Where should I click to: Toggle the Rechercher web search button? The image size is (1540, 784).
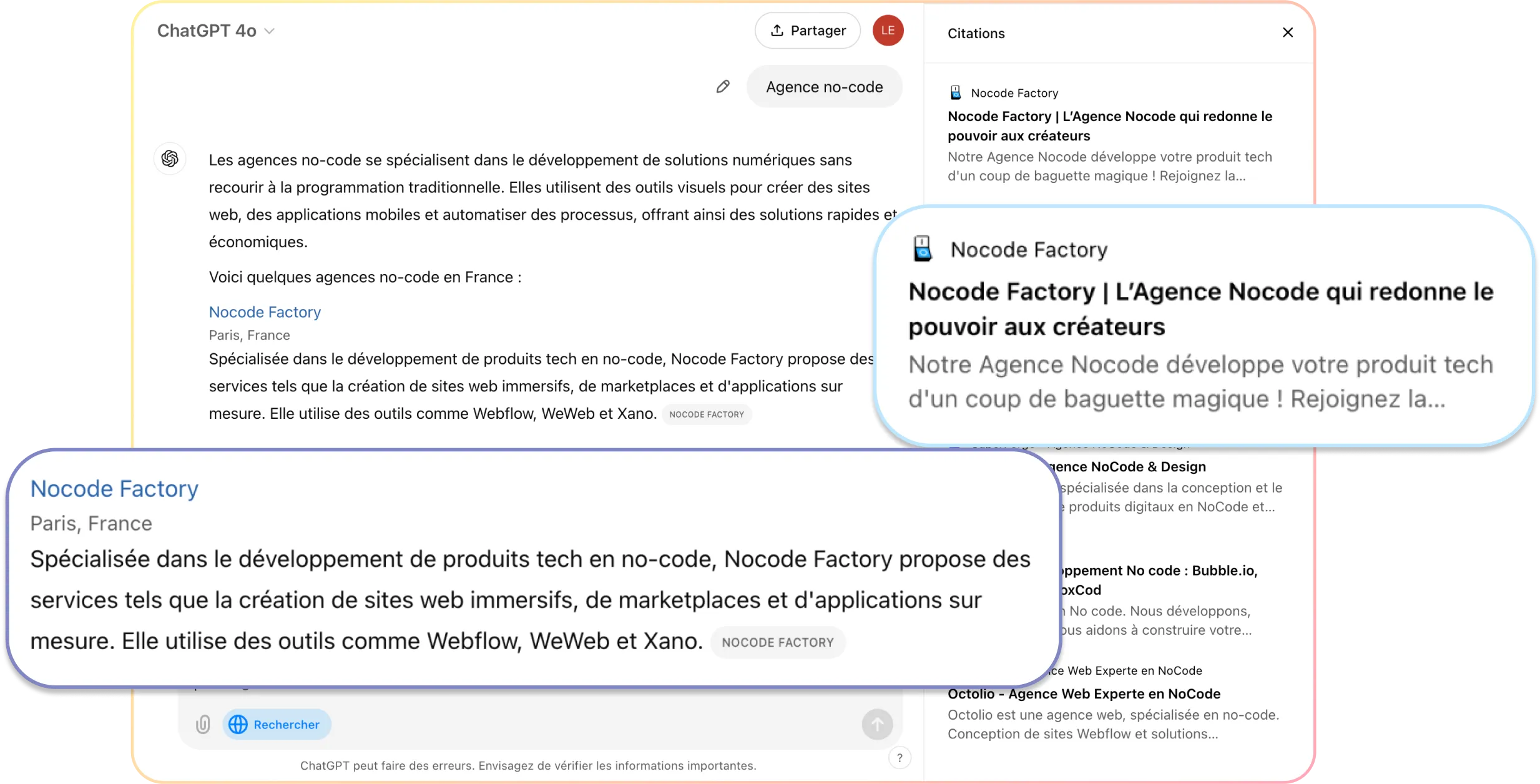(x=276, y=724)
